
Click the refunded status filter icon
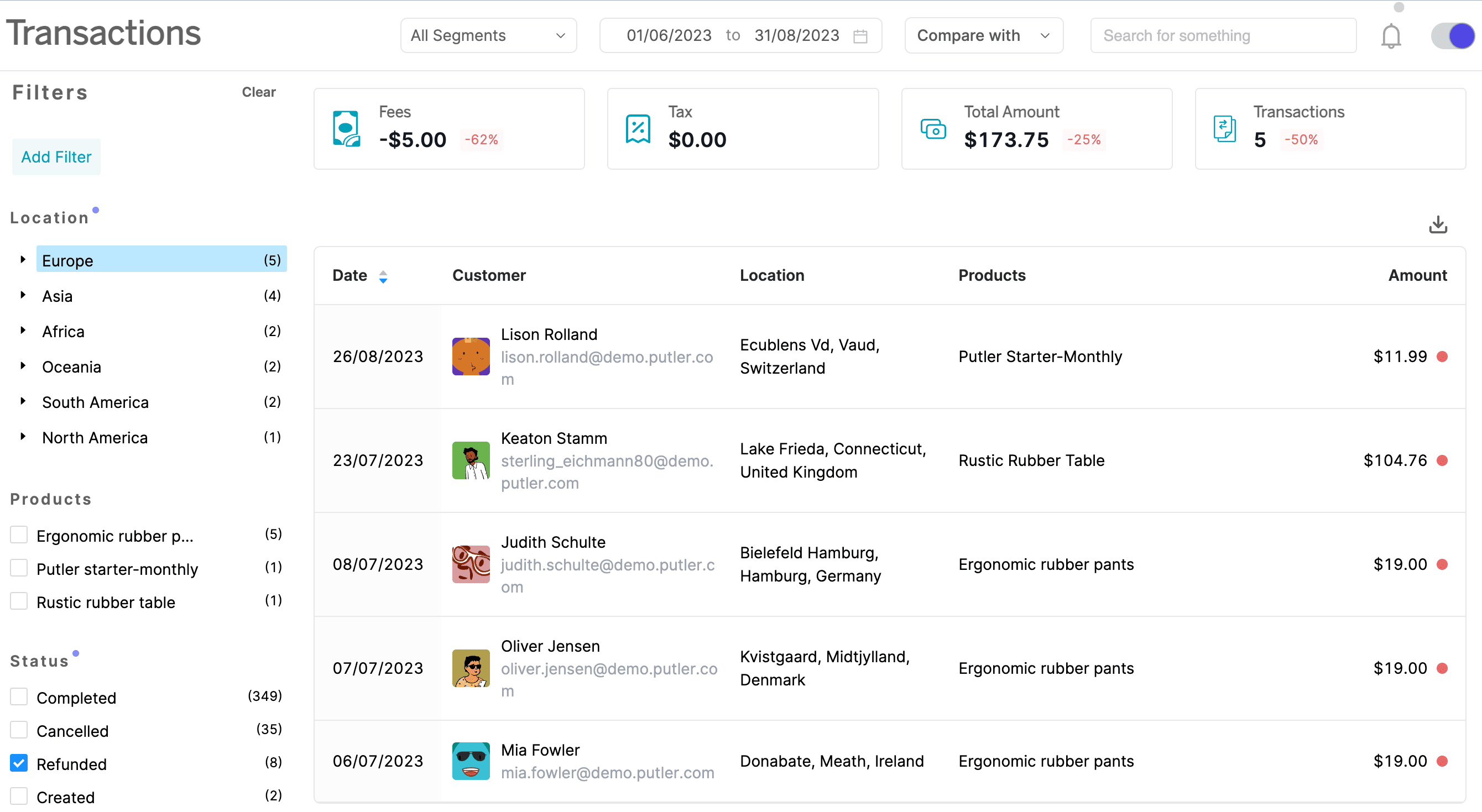19,763
